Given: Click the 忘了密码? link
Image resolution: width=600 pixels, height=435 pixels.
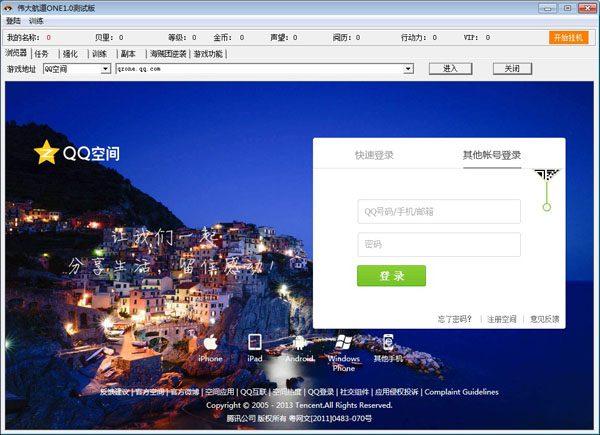Looking at the screenshot, I should pos(455,319).
